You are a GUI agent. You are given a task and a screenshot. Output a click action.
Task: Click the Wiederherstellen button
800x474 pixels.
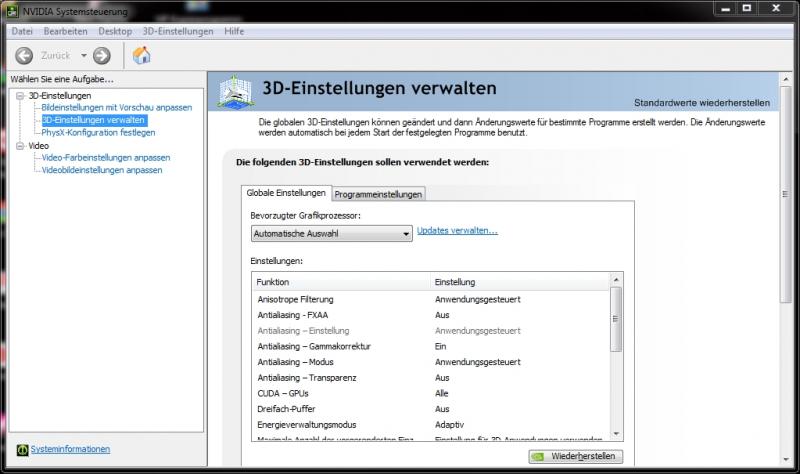[x=576, y=456]
